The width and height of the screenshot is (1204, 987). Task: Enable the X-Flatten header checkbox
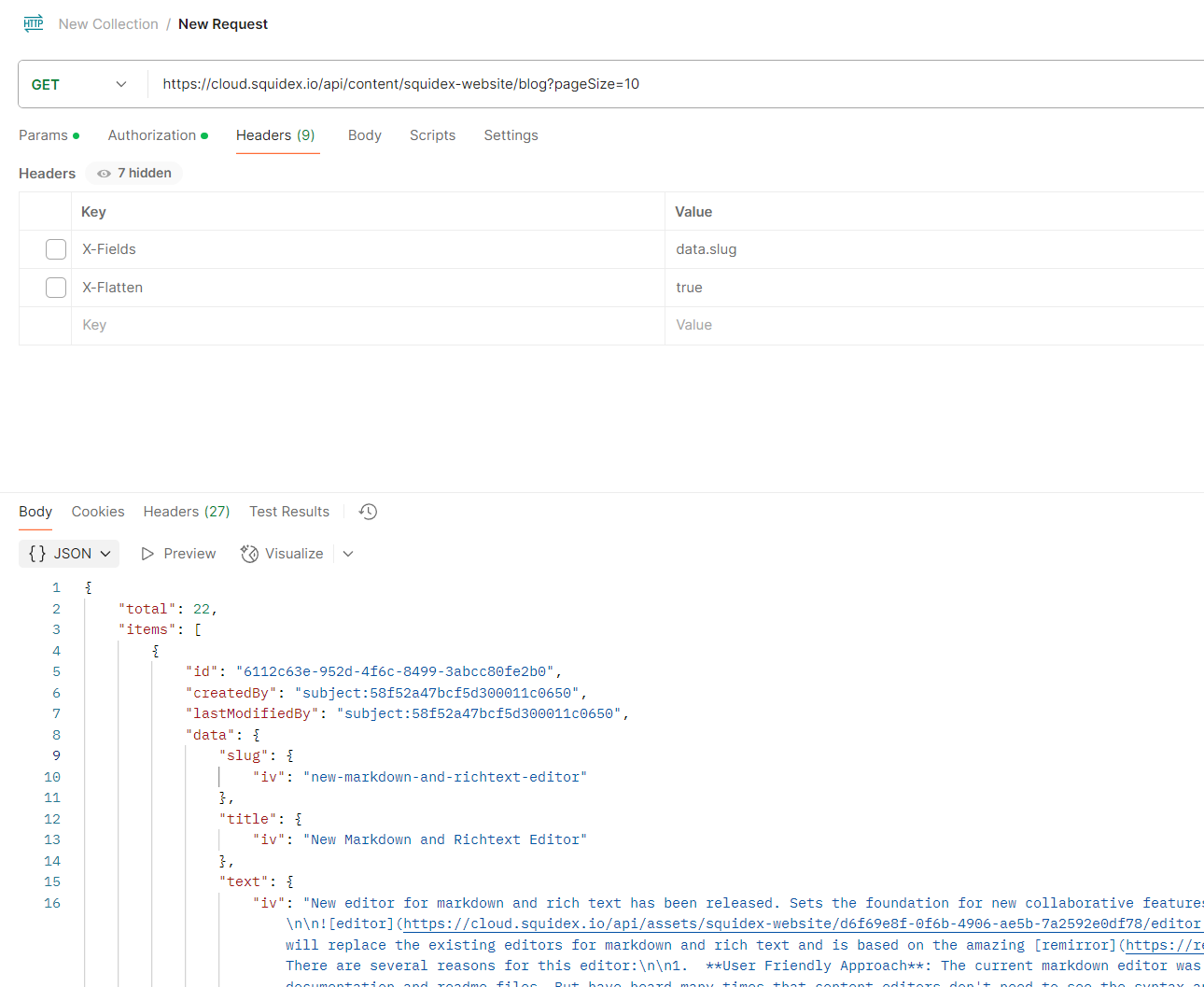[x=56, y=288]
